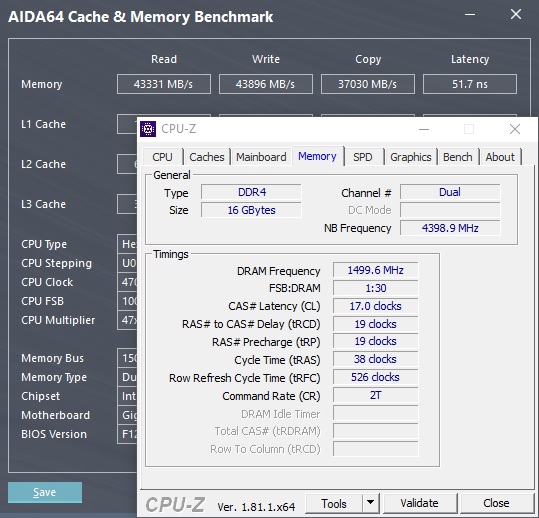Click the L2 Cache row label
539x518 pixels.
pos(43,164)
